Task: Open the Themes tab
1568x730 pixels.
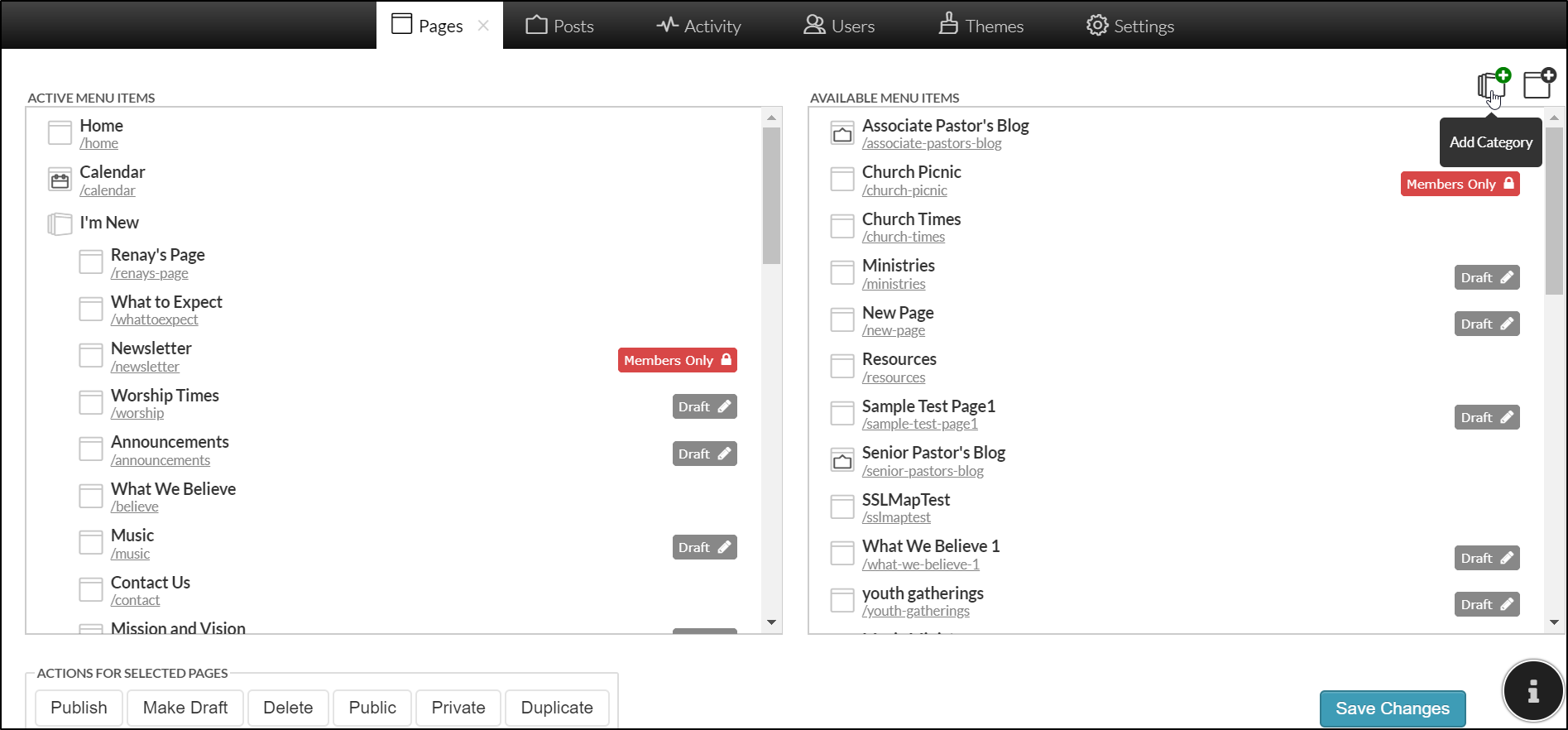Action: [x=981, y=26]
